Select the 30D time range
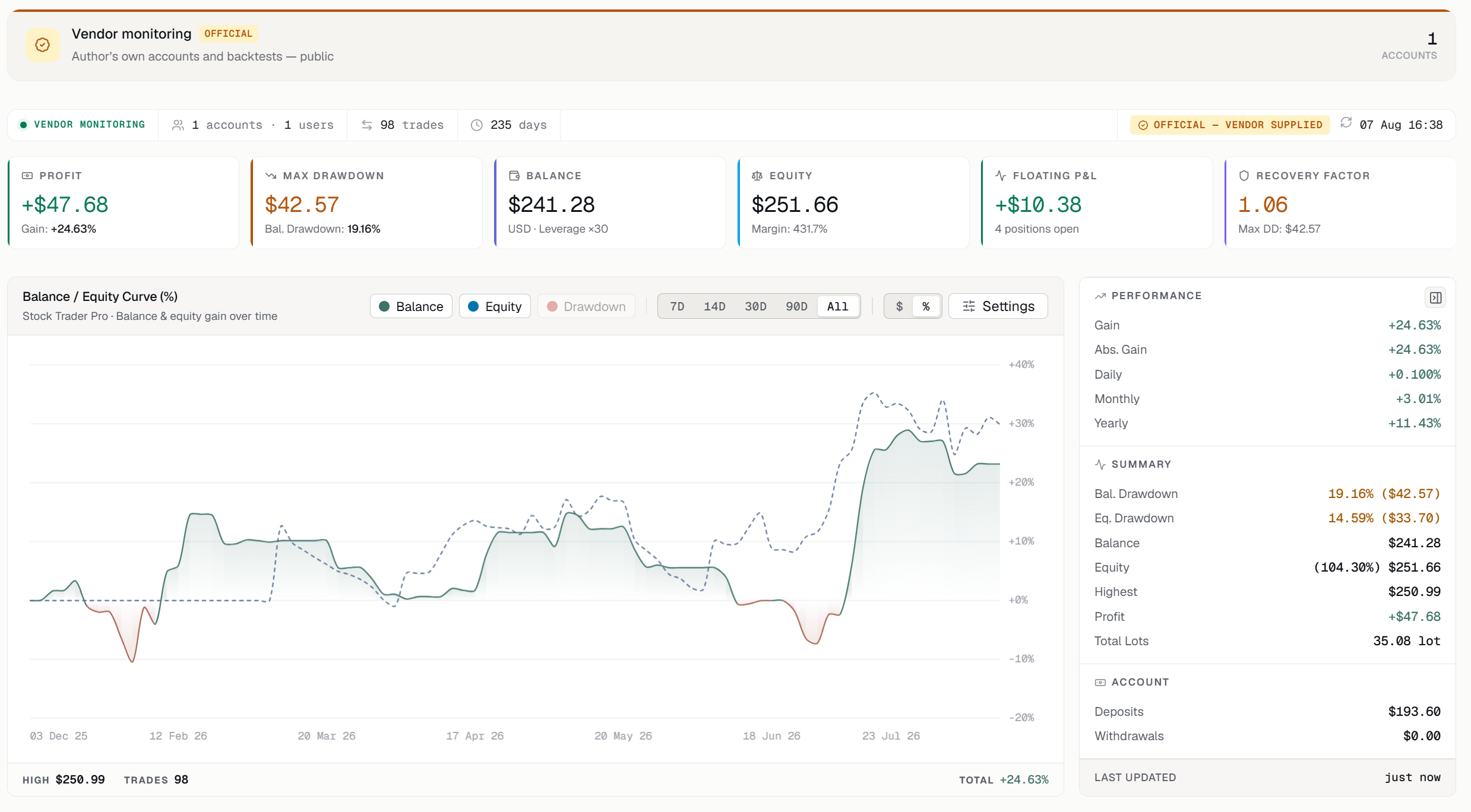Image resolution: width=1471 pixels, height=812 pixels. pos(755,306)
